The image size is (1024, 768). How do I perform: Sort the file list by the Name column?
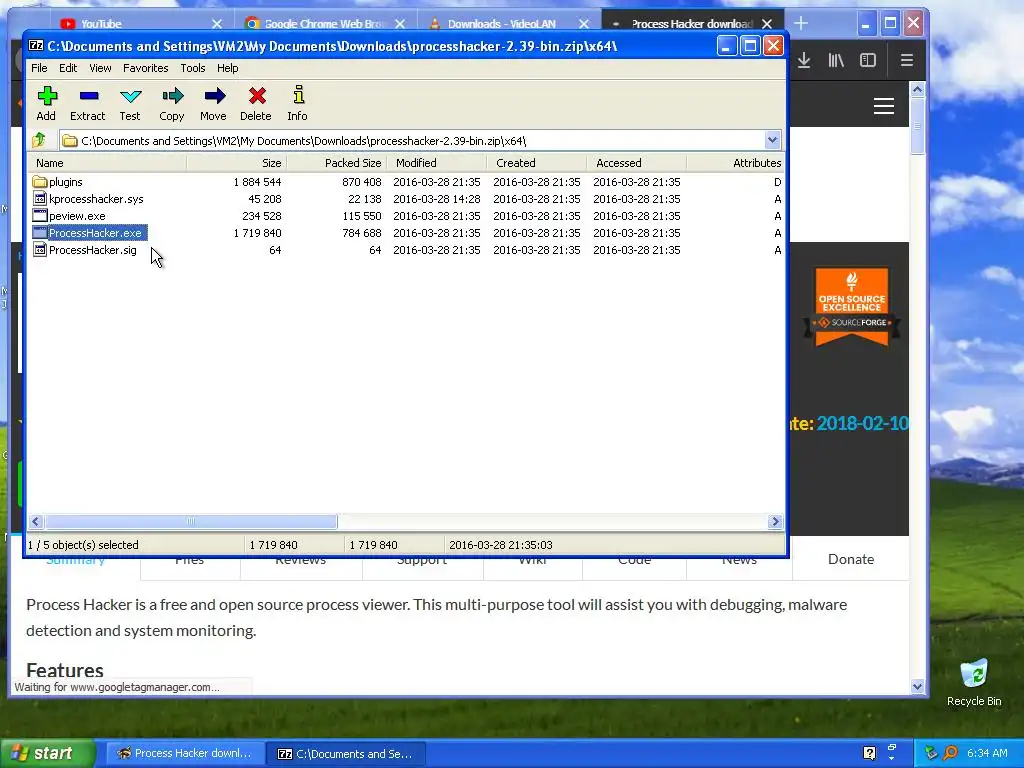pos(107,163)
